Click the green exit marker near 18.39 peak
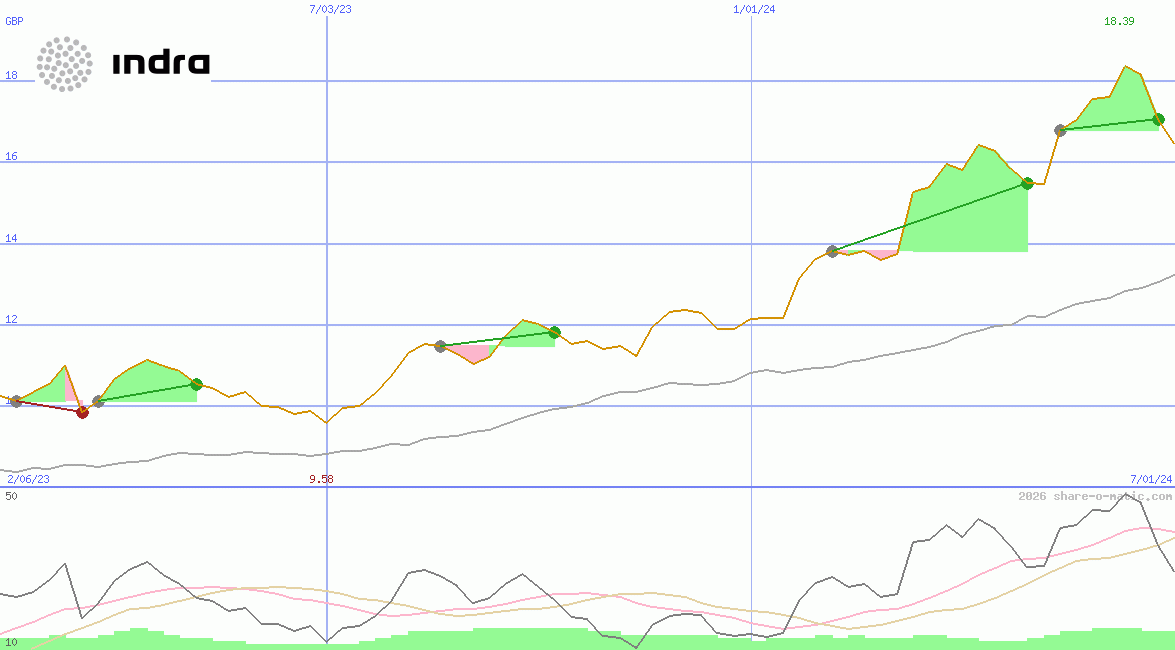This screenshot has height=650, width=1175. [x=1158, y=119]
